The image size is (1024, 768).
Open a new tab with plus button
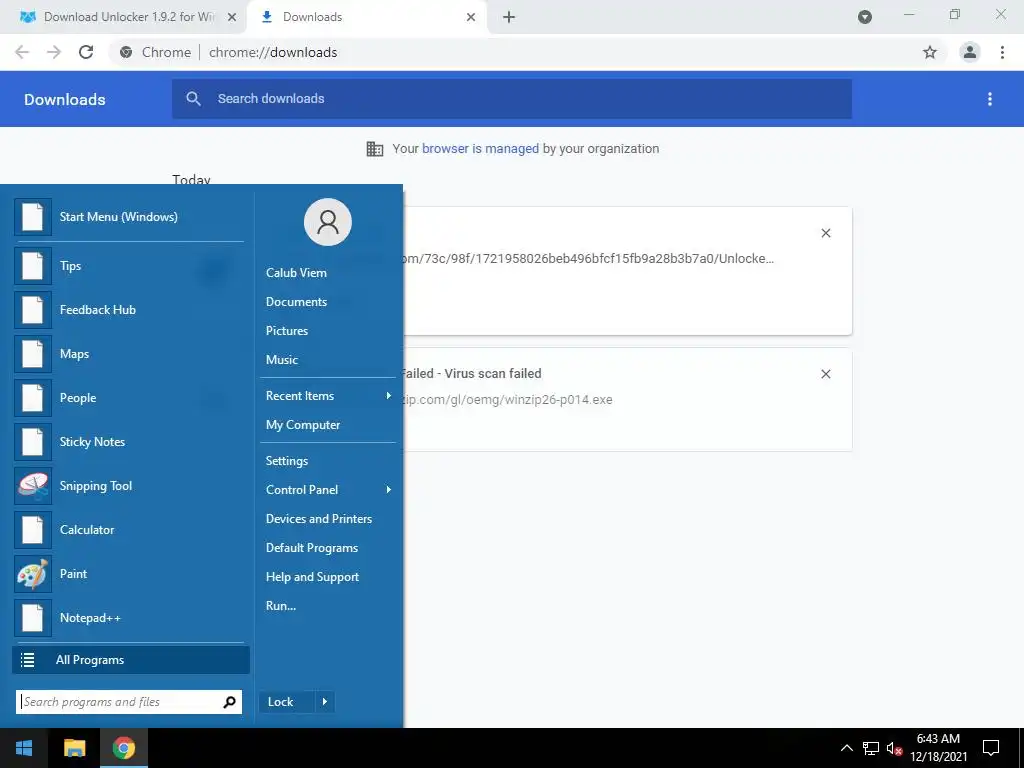pos(509,18)
